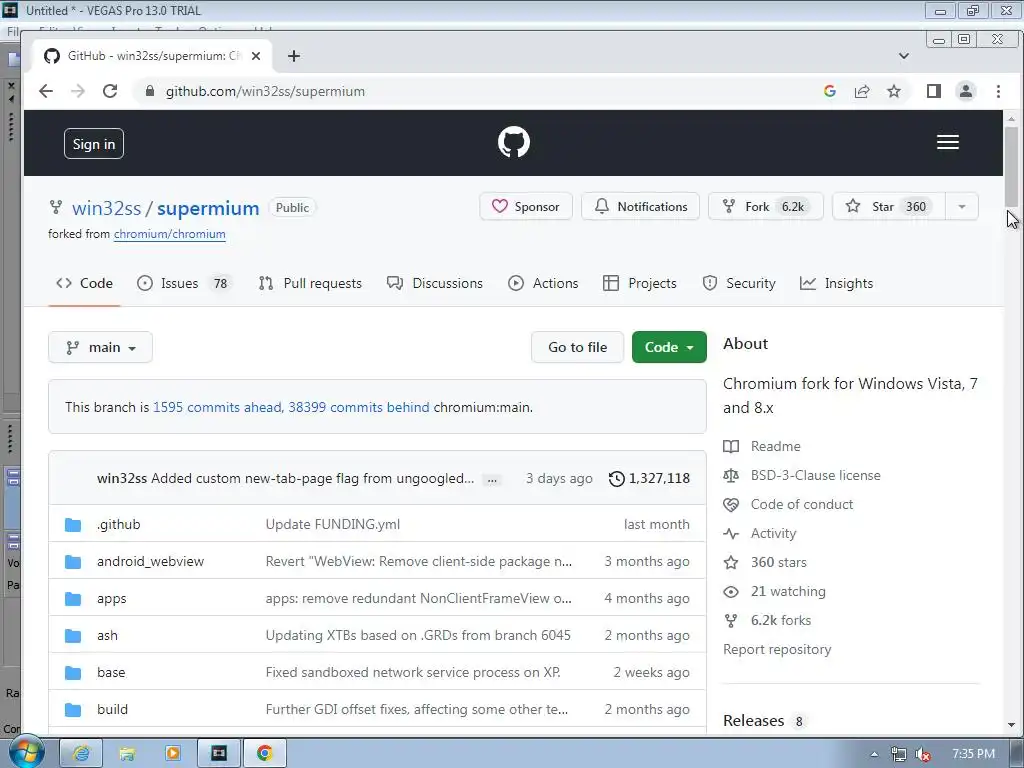Open Windows Explorer folder in taskbar
The height and width of the screenshot is (768, 1024).
tap(127, 753)
